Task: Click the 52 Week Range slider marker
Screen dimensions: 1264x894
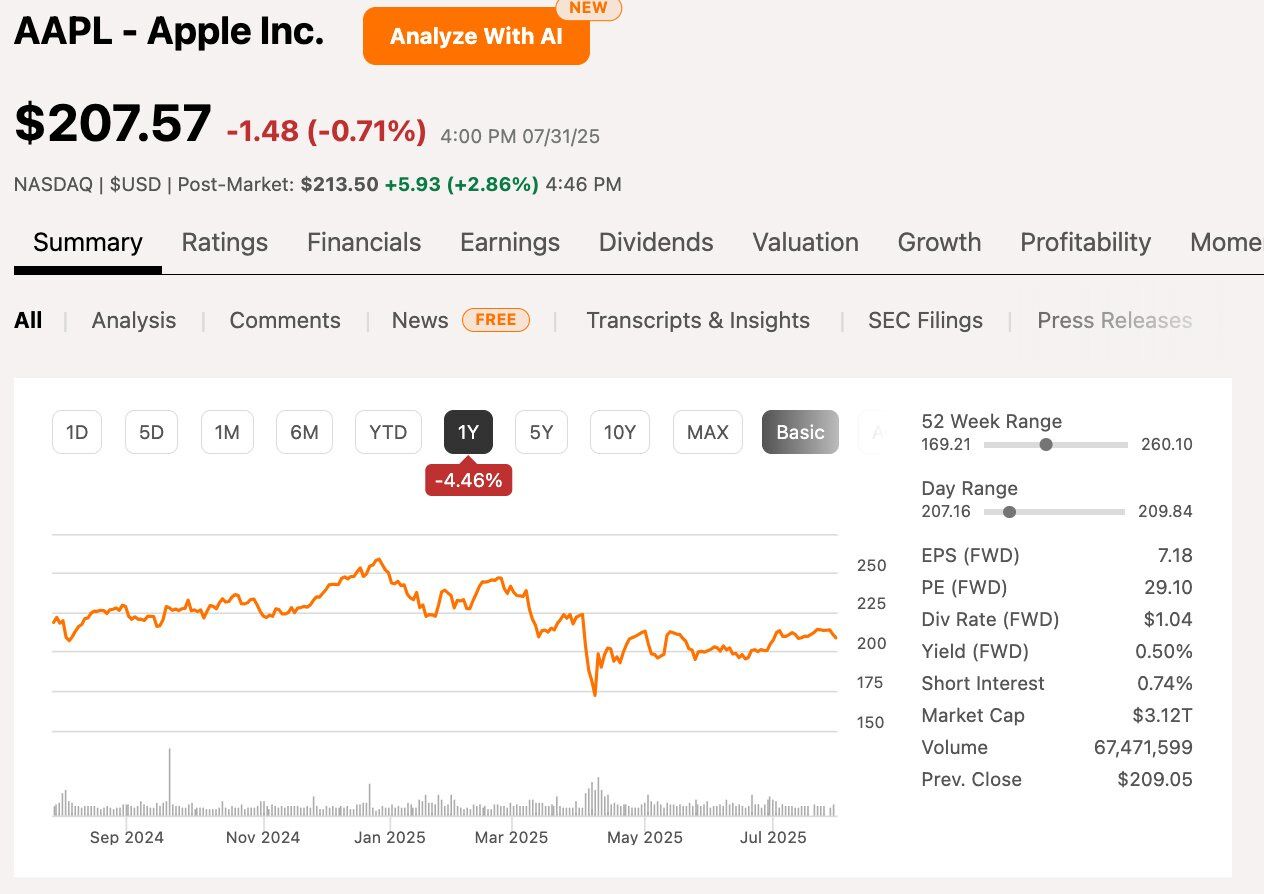Action: coord(1046,445)
